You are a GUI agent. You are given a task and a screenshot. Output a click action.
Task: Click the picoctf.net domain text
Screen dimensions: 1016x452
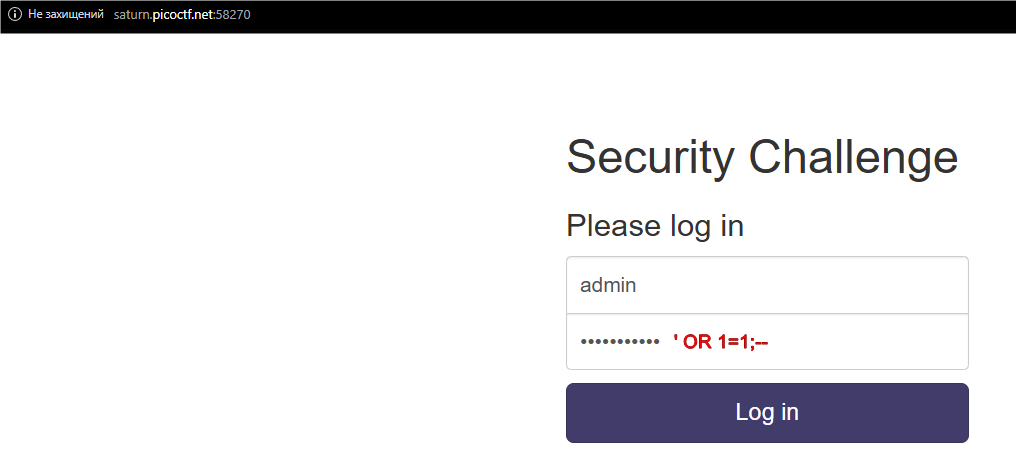point(183,15)
